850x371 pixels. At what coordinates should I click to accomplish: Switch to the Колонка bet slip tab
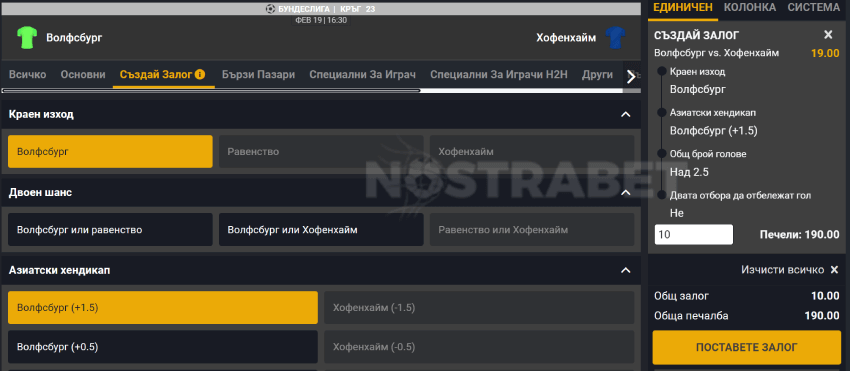[750, 7]
